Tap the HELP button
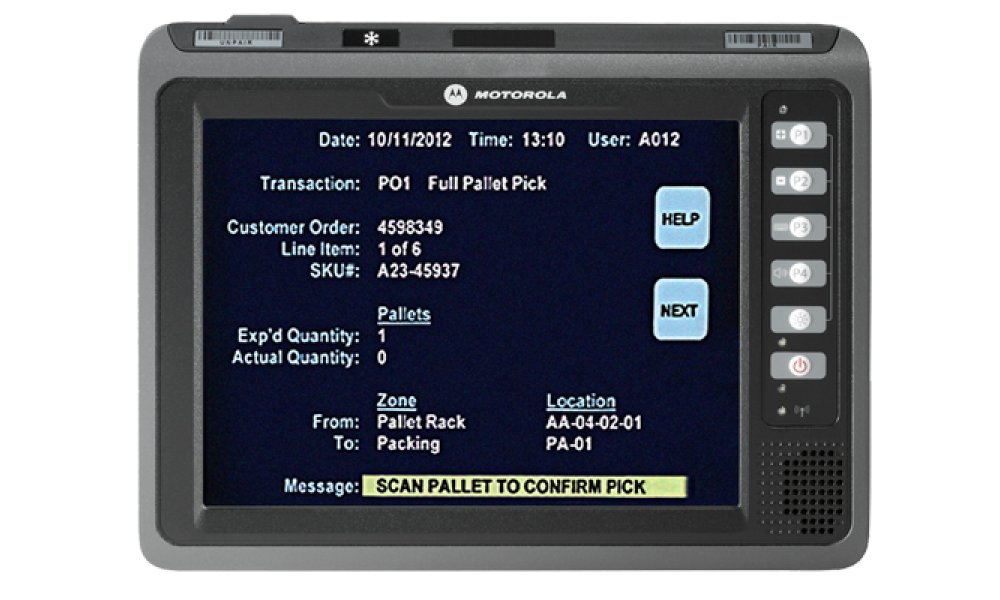Screen dimensions: 1000x600 coord(681,218)
